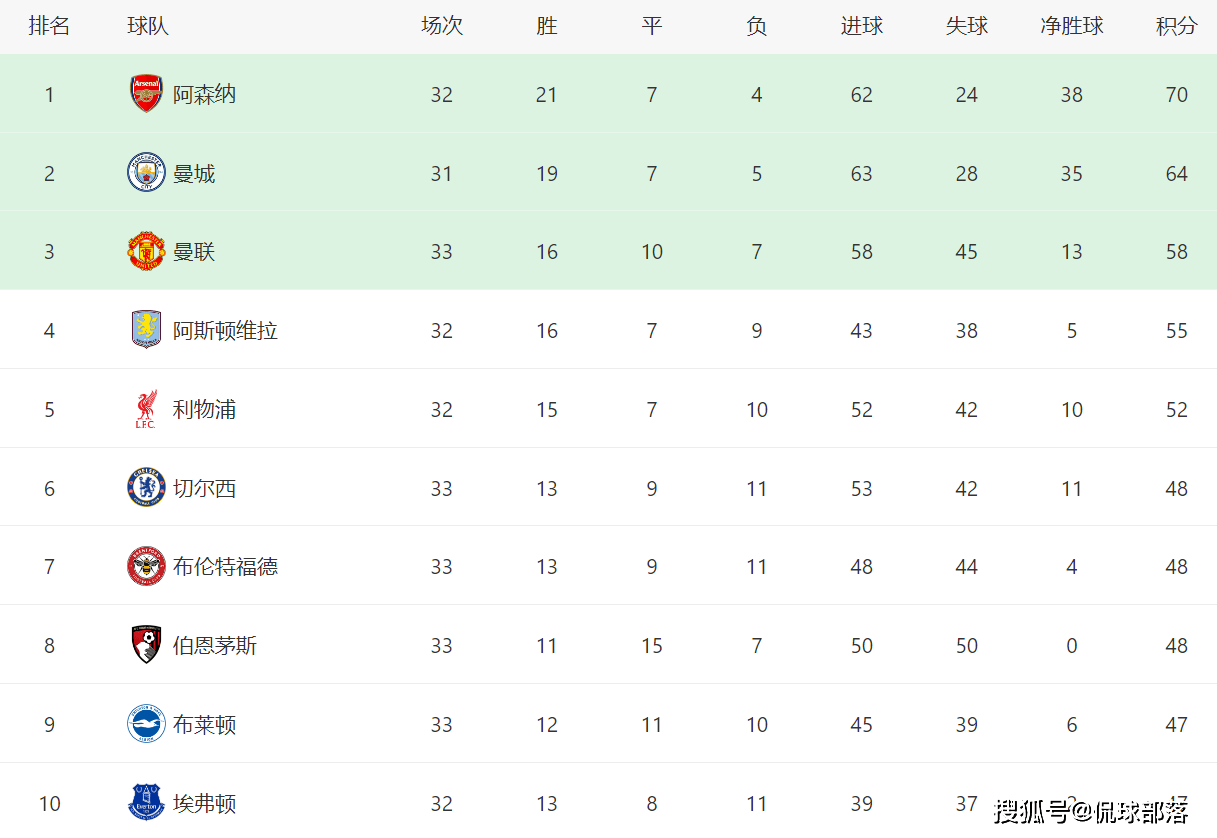Click the Liverpool LFC crest icon
Screen dimensions: 1217x838
coord(146,409)
